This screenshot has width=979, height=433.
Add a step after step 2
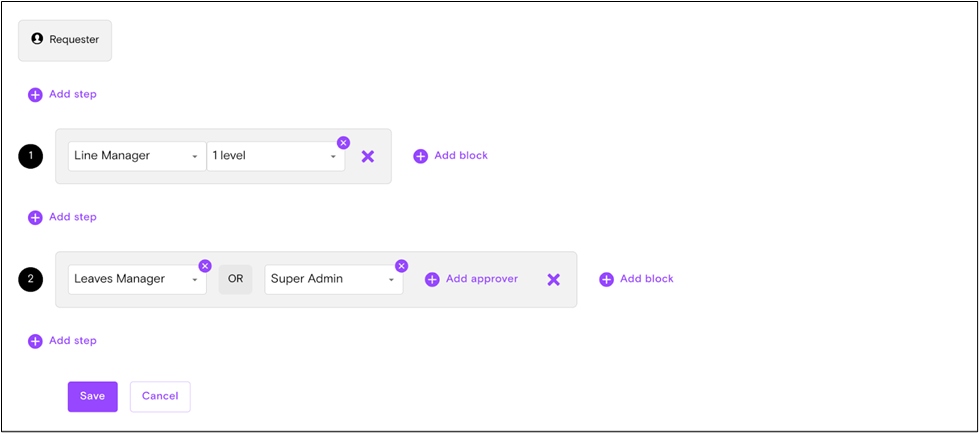click(63, 341)
